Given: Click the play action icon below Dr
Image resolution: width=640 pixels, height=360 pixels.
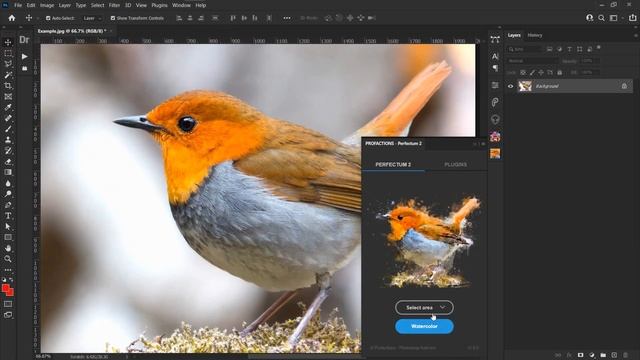Looking at the screenshot, I should 24,56.
